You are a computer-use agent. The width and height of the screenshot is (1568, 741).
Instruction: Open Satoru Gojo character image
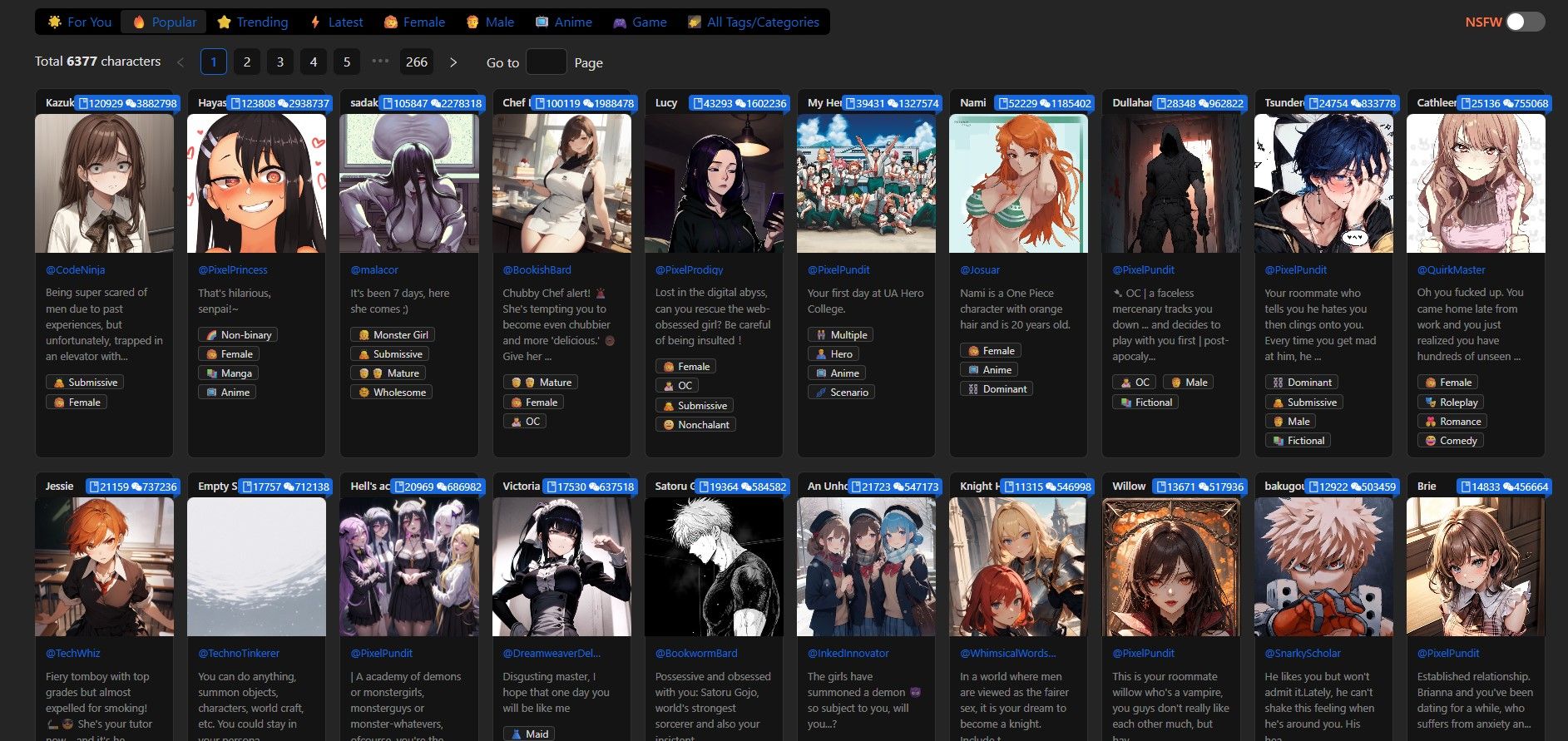pos(714,566)
